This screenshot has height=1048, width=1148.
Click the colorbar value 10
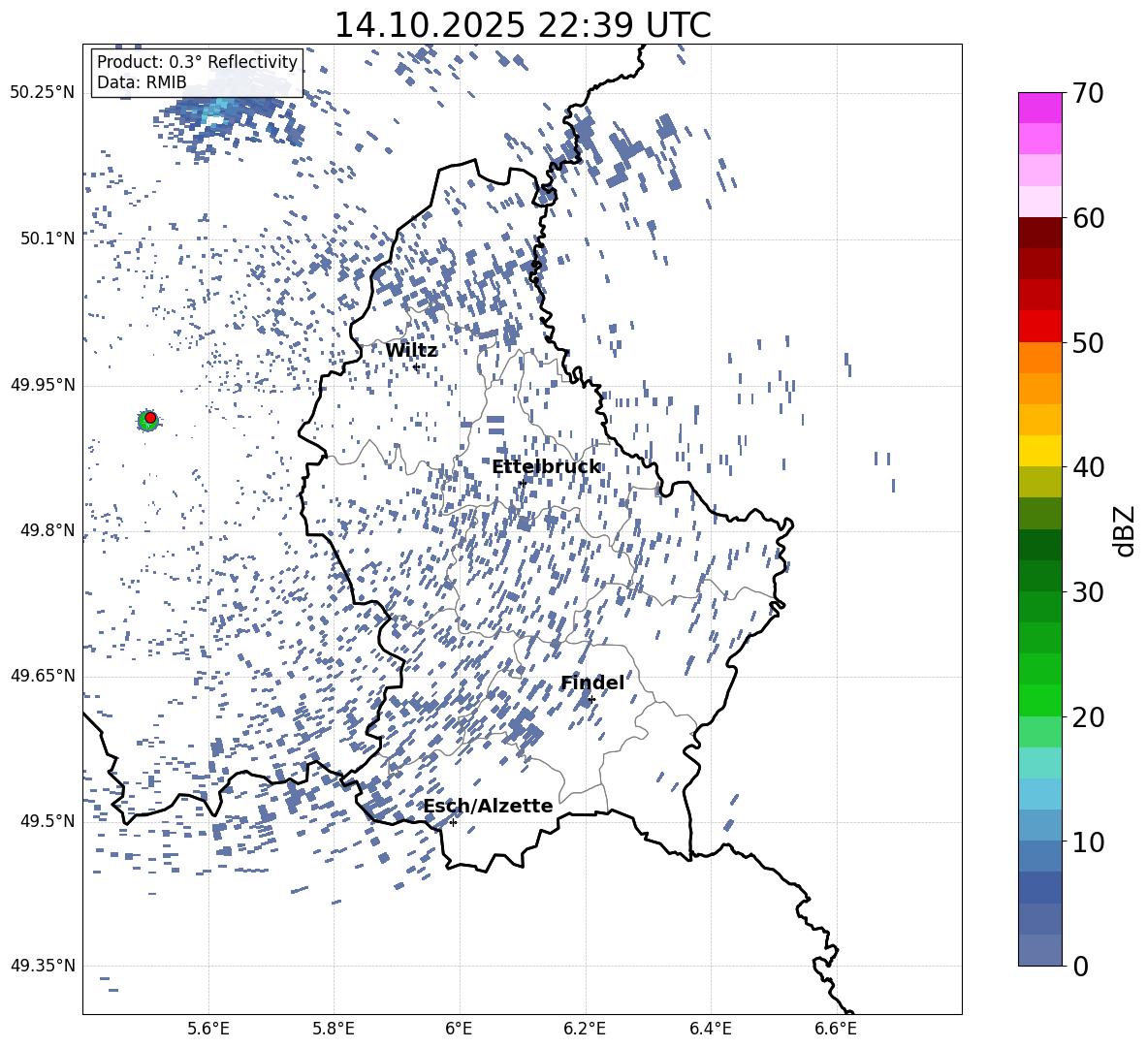[x=1089, y=842]
